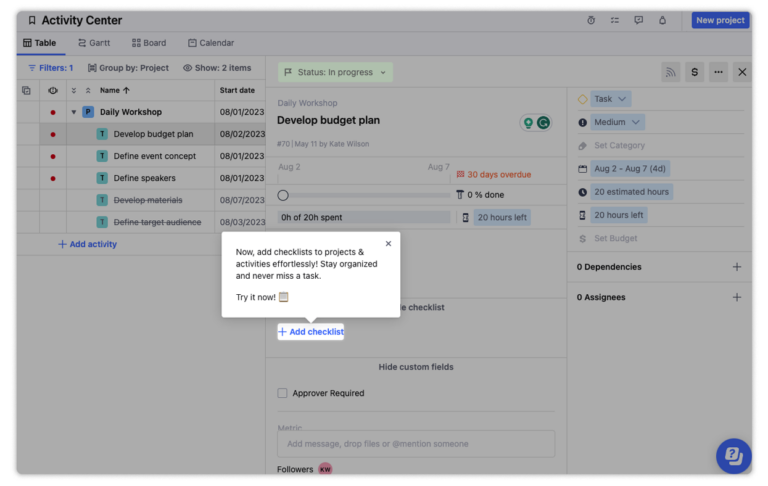Switch to the Table view tab
This screenshot has width=768, height=486.
40,43
